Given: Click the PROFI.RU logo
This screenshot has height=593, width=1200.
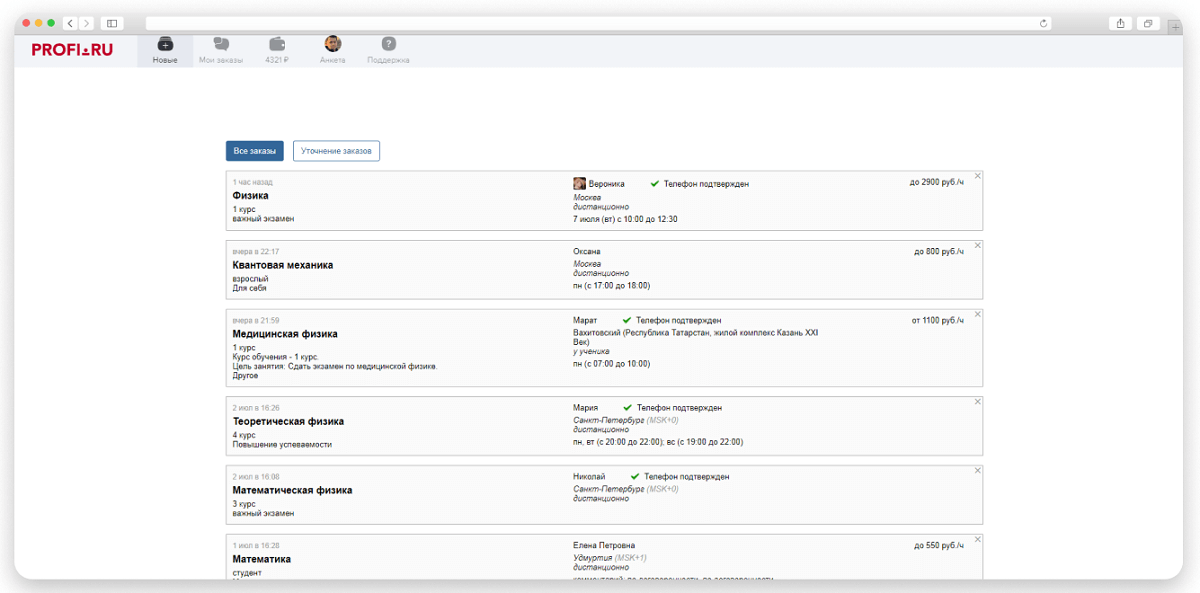Looking at the screenshot, I should [x=72, y=49].
